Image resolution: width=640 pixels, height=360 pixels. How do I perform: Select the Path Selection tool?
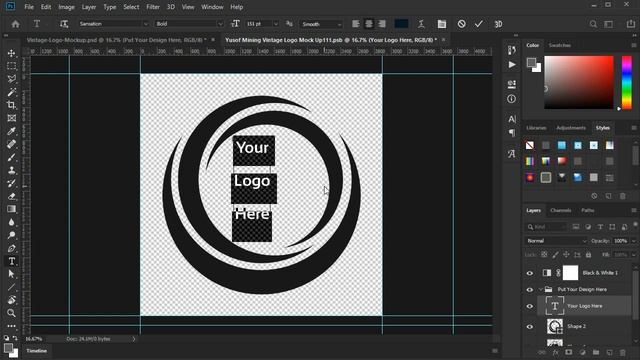(x=11, y=274)
